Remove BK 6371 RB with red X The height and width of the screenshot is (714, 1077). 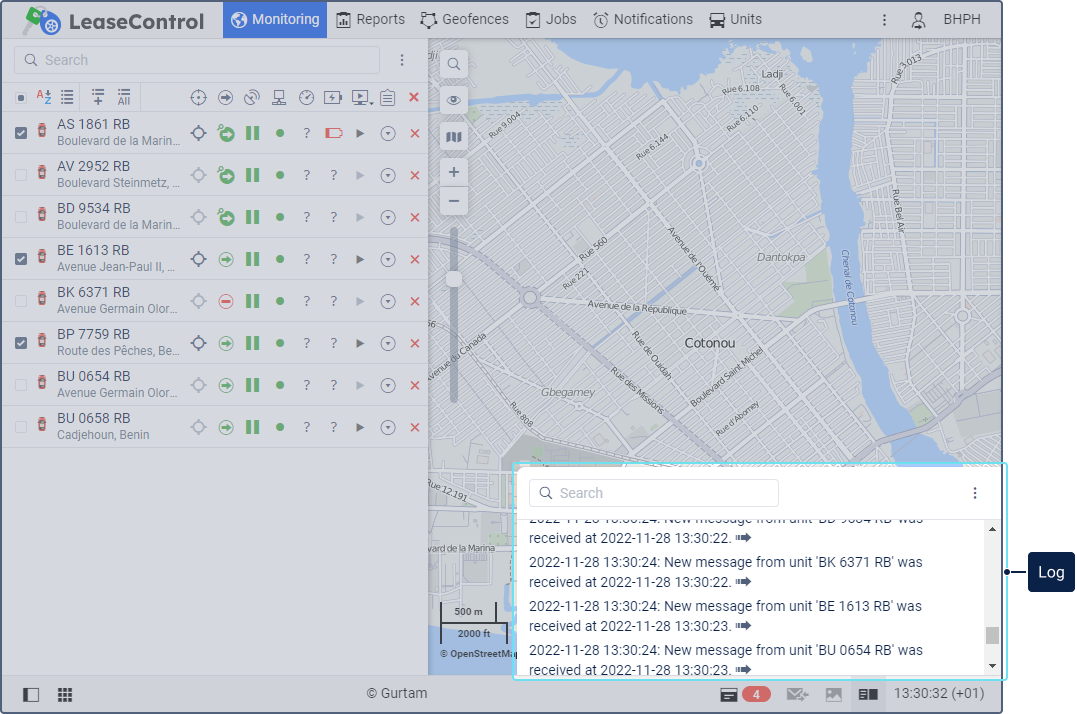(x=414, y=301)
